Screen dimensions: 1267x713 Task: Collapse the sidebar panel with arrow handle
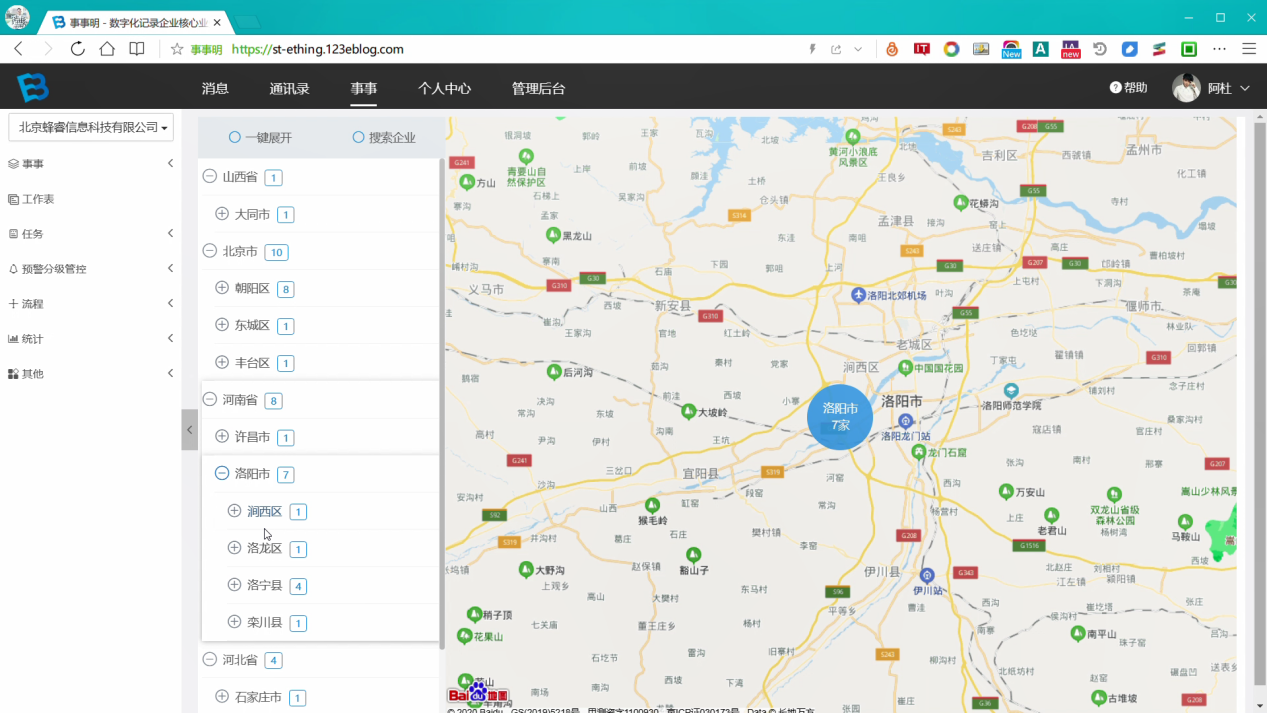pyautogui.click(x=189, y=430)
